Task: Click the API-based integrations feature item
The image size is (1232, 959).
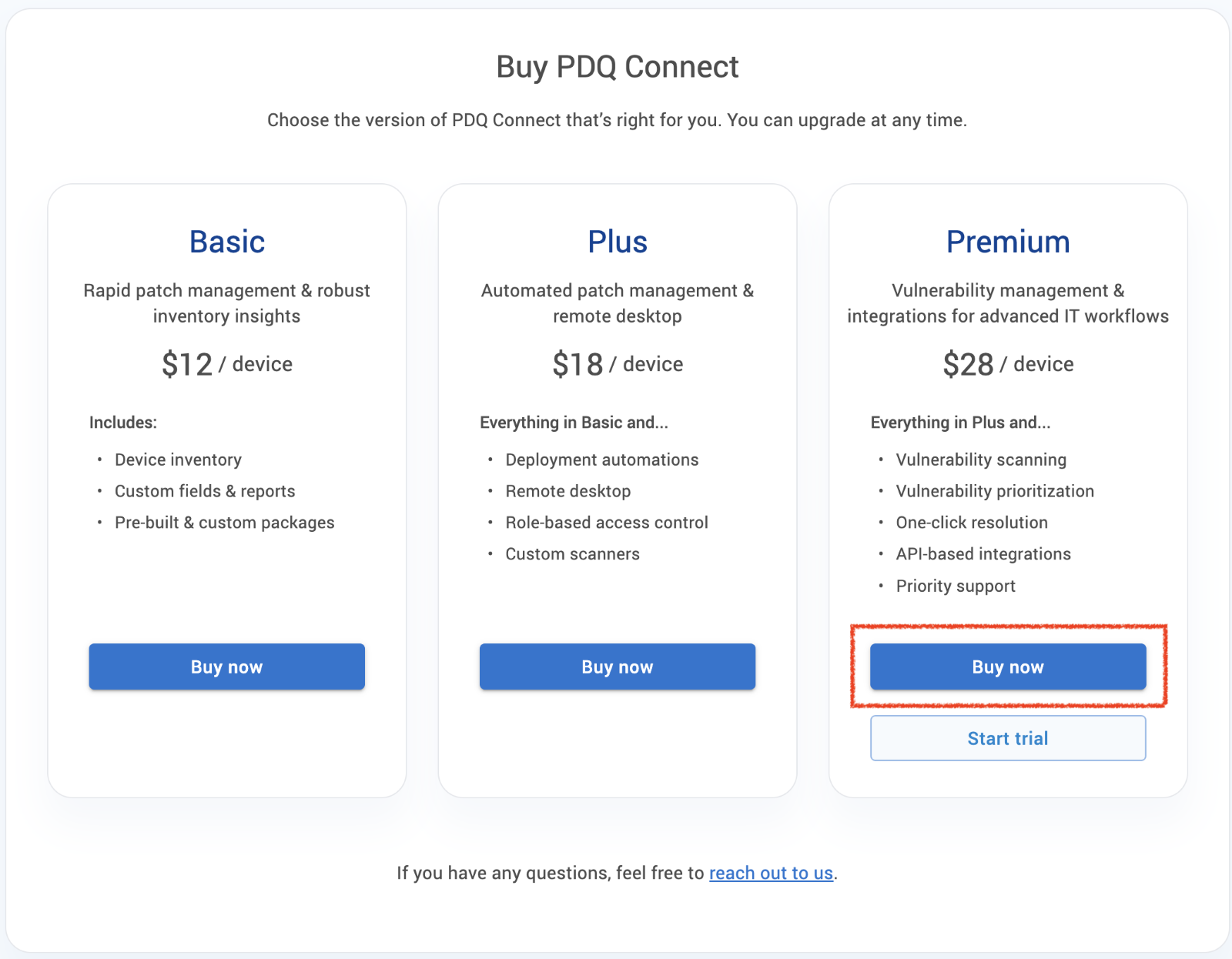Action: 983,554
